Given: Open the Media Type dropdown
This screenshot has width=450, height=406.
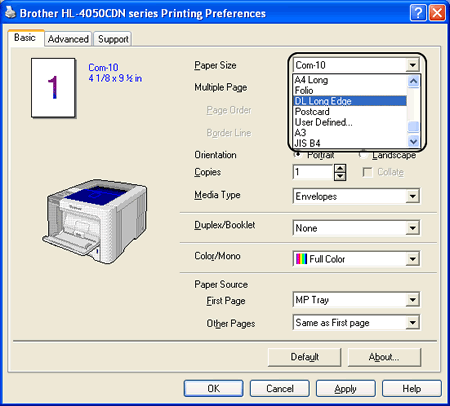Looking at the screenshot, I should [356, 196].
